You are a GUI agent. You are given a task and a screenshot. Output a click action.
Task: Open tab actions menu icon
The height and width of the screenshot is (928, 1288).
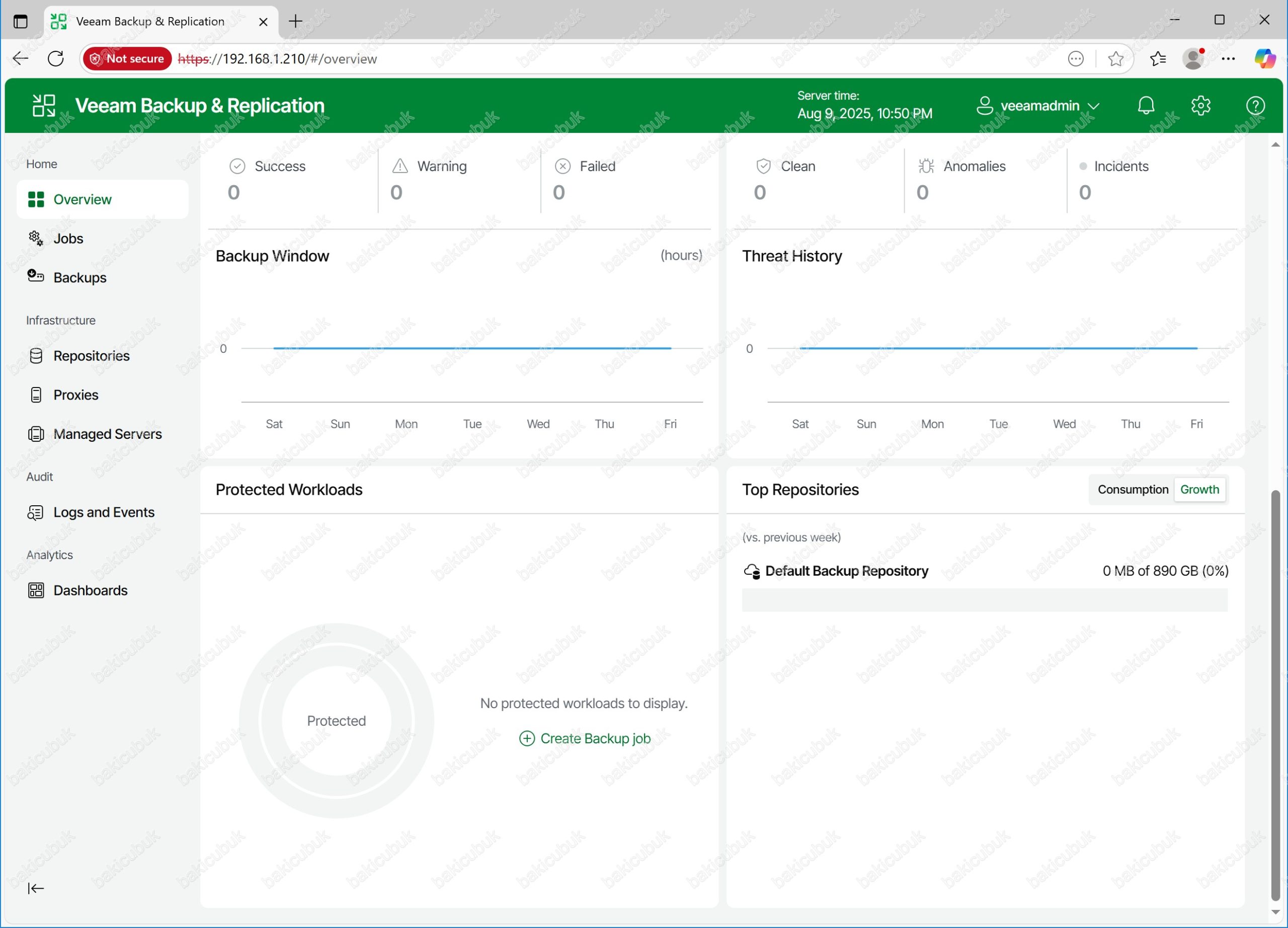(21, 22)
